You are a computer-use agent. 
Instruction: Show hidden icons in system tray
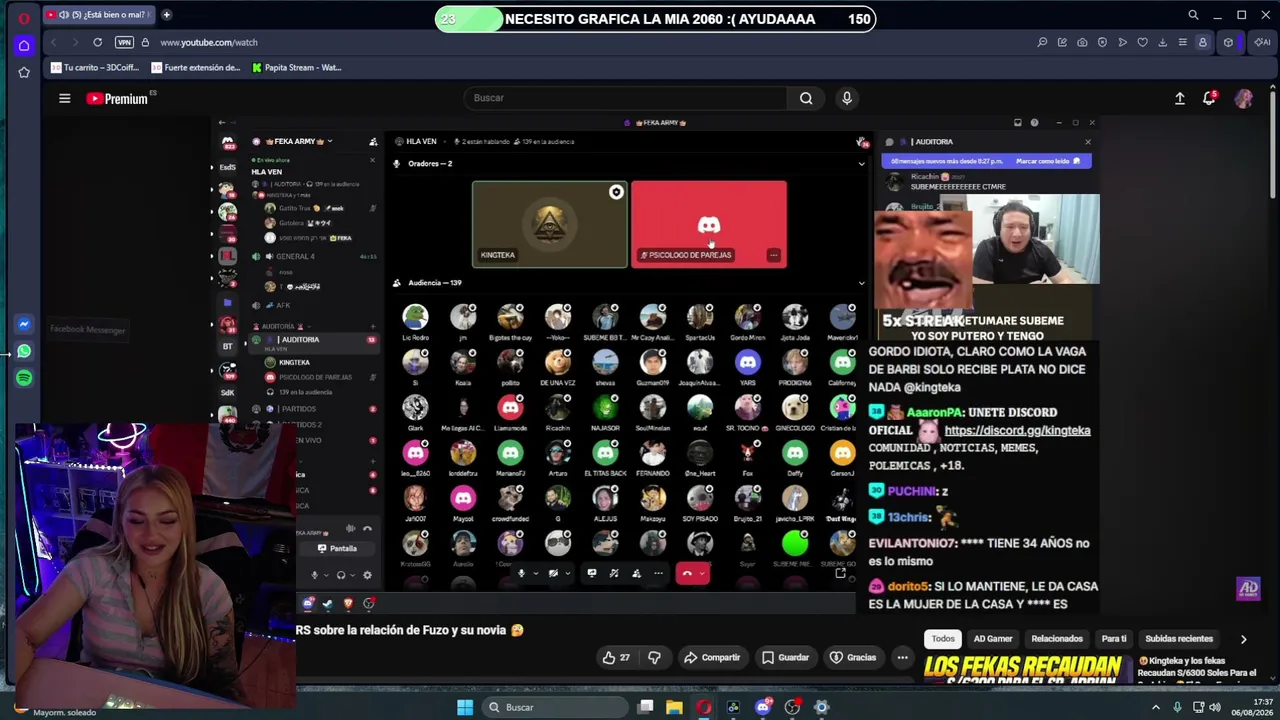1156,707
